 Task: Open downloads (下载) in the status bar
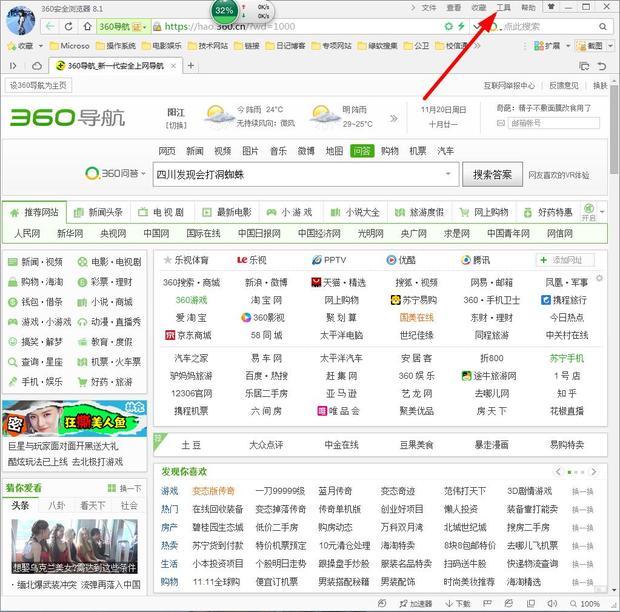(x=457, y=604)
